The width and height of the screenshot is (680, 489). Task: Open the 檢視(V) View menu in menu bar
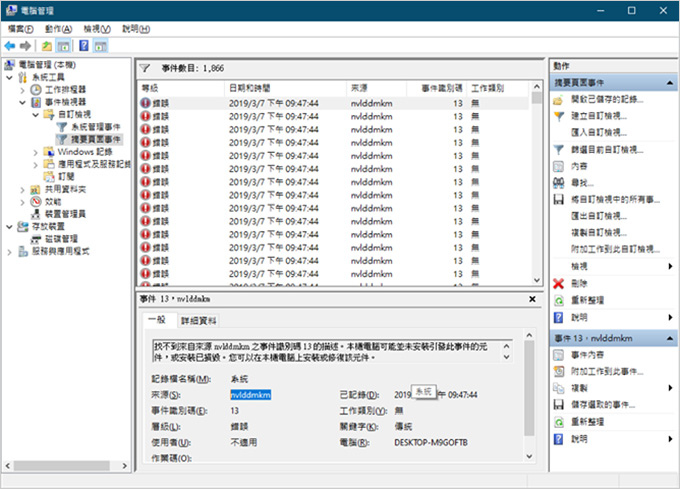tap(97, 29)
